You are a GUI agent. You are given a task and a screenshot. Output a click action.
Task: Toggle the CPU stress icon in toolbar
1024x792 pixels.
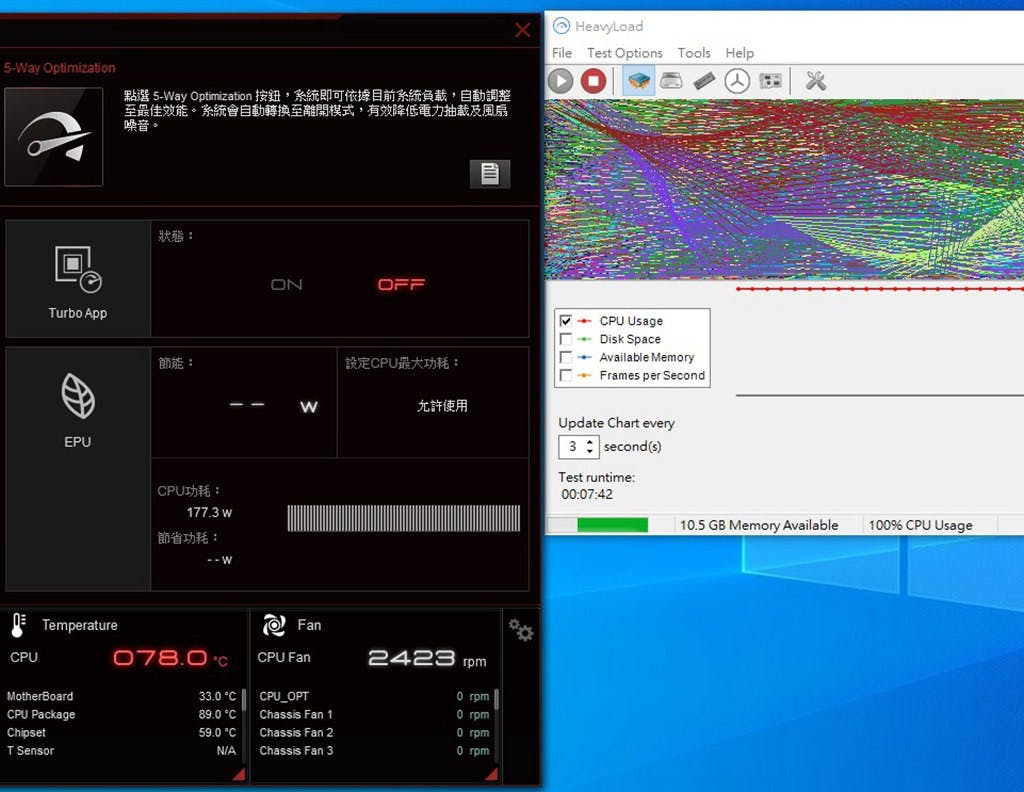[638, 81]
